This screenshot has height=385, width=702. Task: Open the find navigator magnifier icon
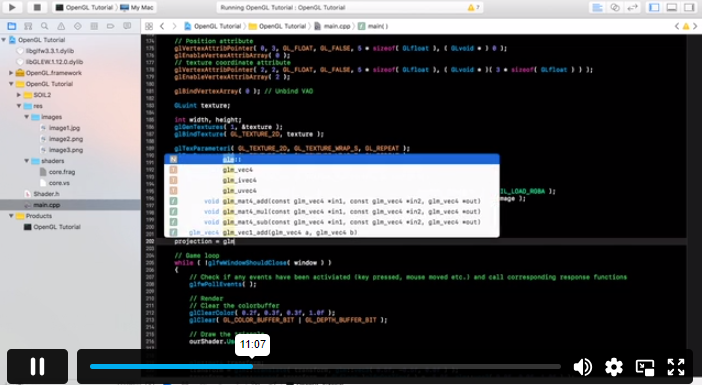point(44,26)
